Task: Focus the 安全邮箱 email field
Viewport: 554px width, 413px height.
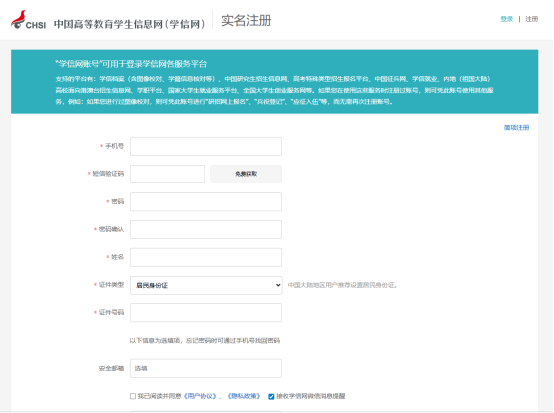Action: click(206, 368)
